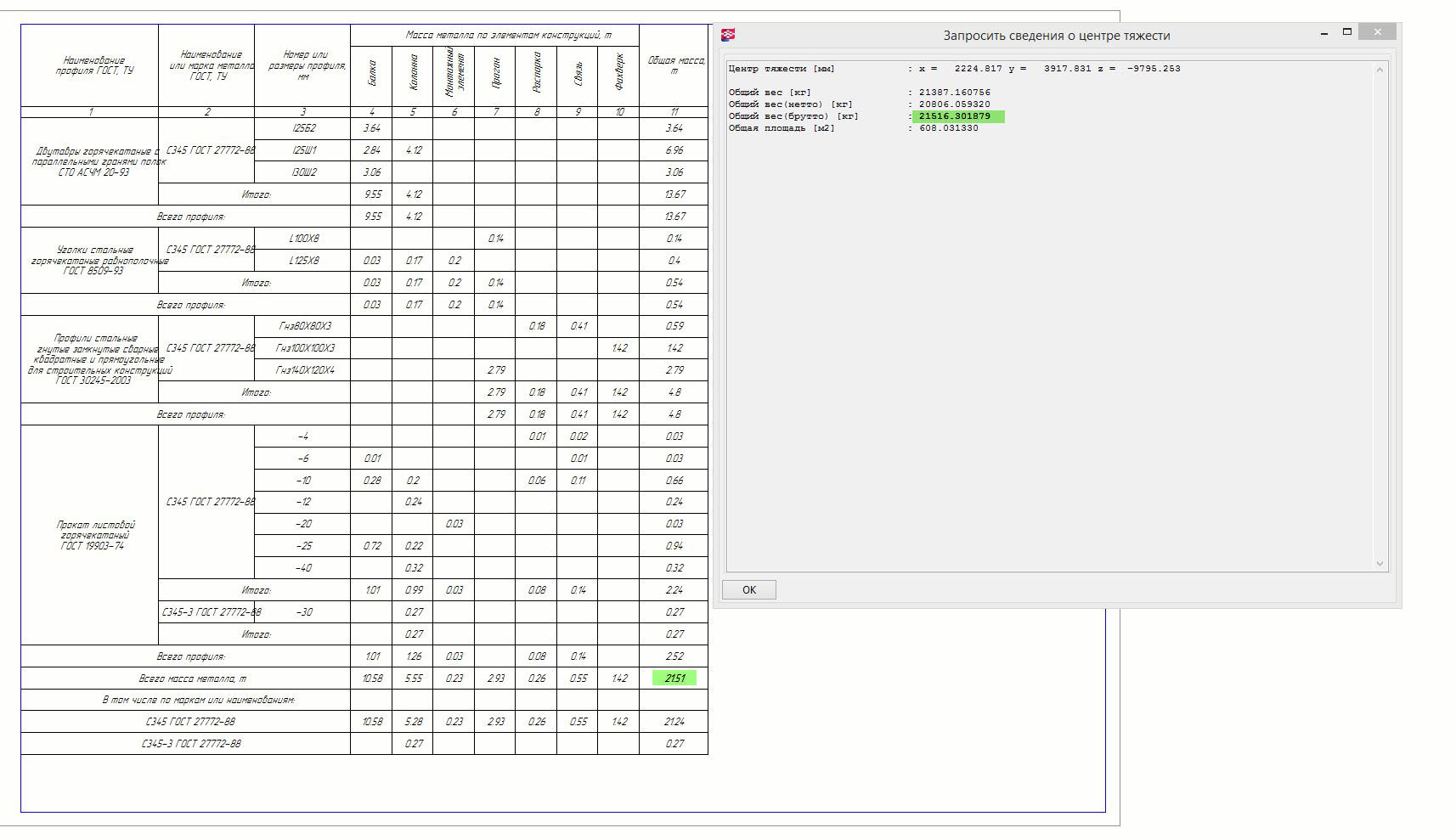The width and height of the screenshot is (1456, 839).
Task: Click the Колонна total 5.55 in 'Всего масса металла' row
Action: (413, 679)
